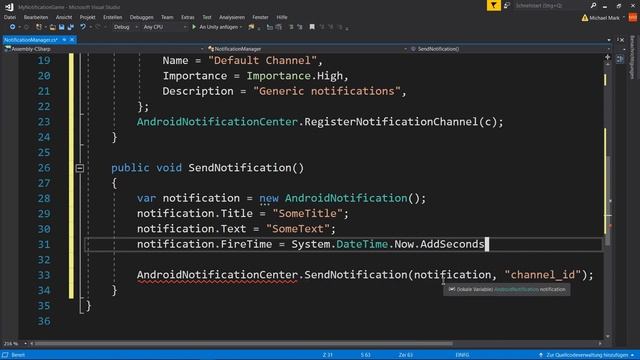Click 'AddSeconds' on line 31
640x360 pixels.
tap(452, 244)
